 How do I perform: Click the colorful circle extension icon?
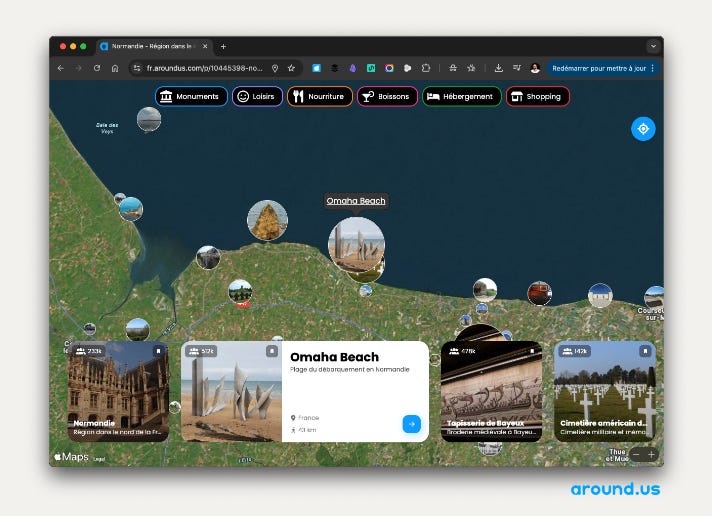click(x=389, y=68)
